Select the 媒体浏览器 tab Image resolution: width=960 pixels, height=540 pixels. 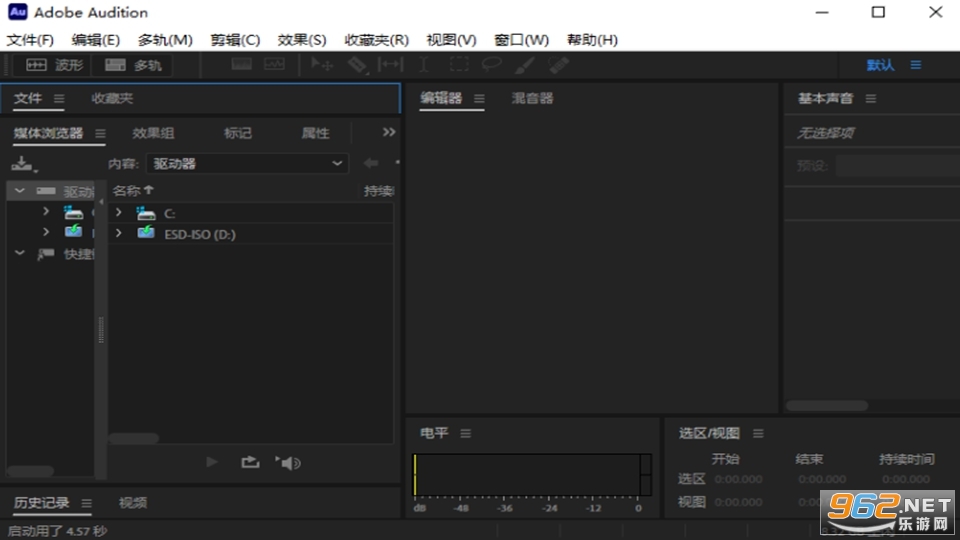48,133
